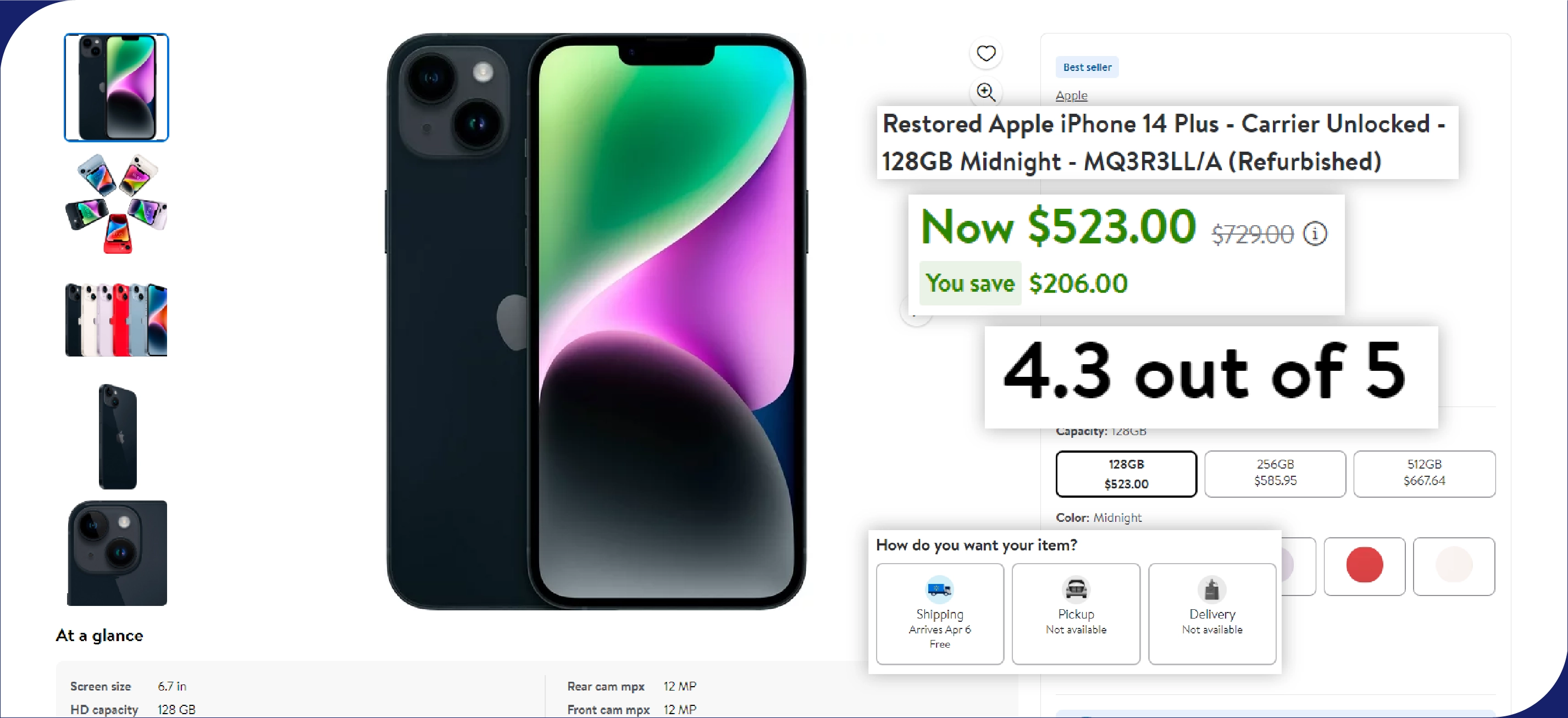
Task: Click the price info circle icon
Action: 1315,233
